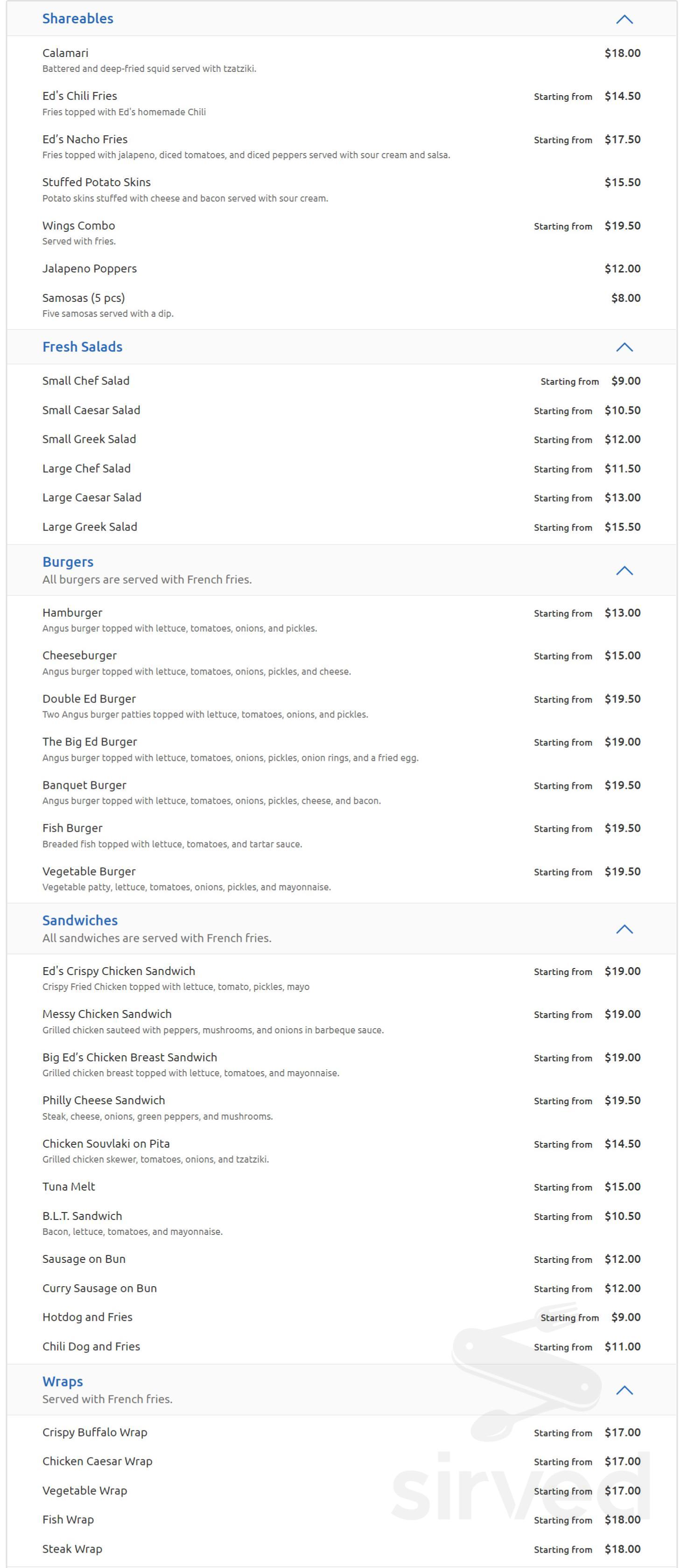The image size is (680, 1568).
Task: Collapse the Burgers section chevron
Action: tap(624, 571)
